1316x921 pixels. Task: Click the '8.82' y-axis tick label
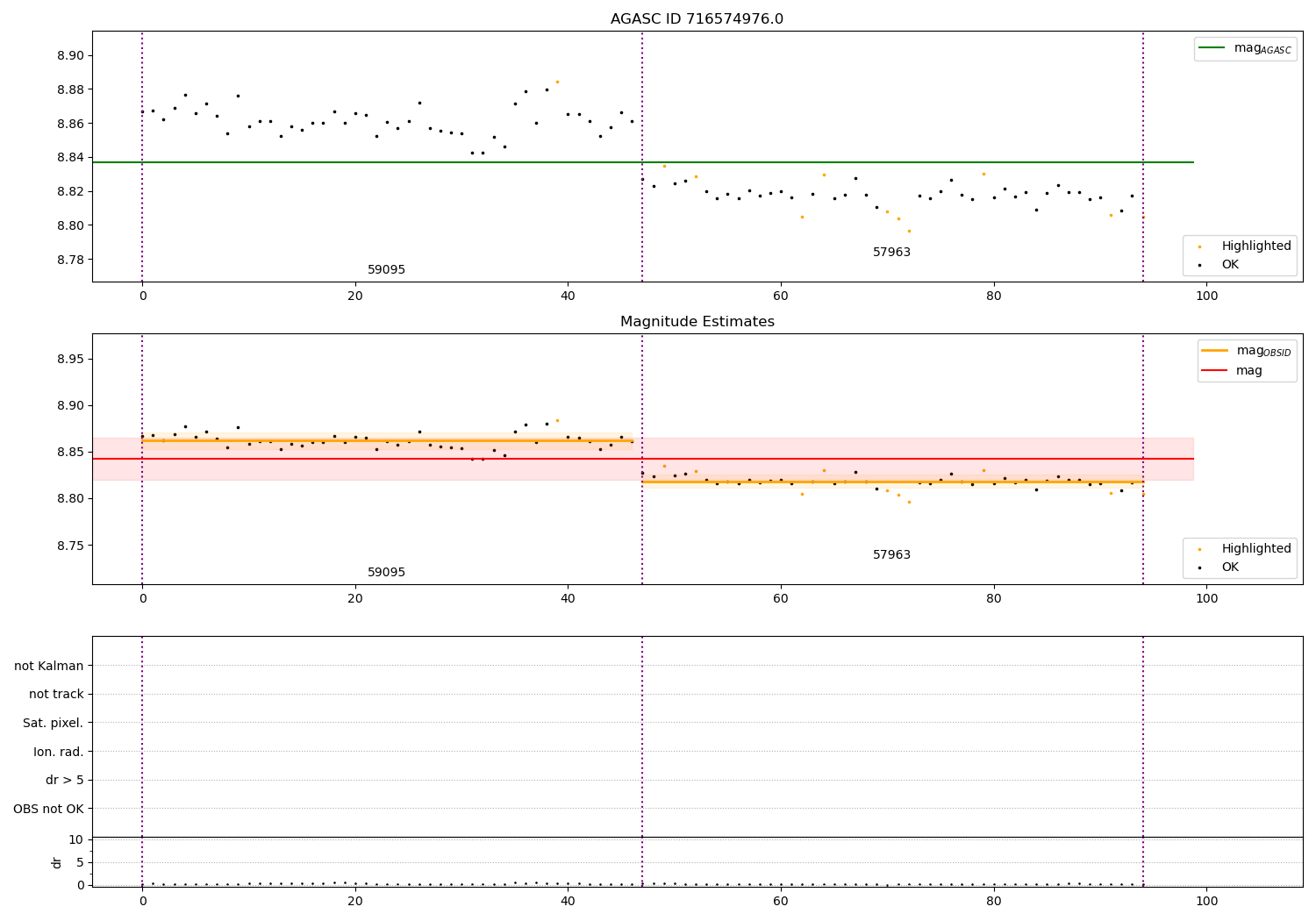(x=71, y=191)
